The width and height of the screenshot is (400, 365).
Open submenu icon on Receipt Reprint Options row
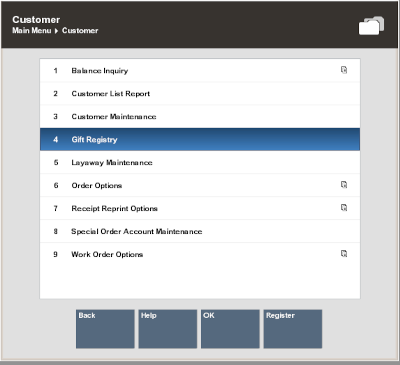pos(344,208)
